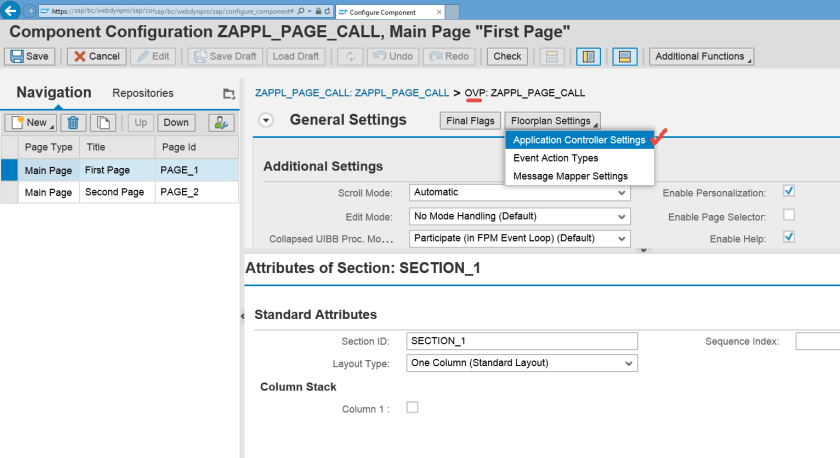Choose Event Action Types from menu
The width and height of the screenshot is (840, 458).
(x=556, y=158)
